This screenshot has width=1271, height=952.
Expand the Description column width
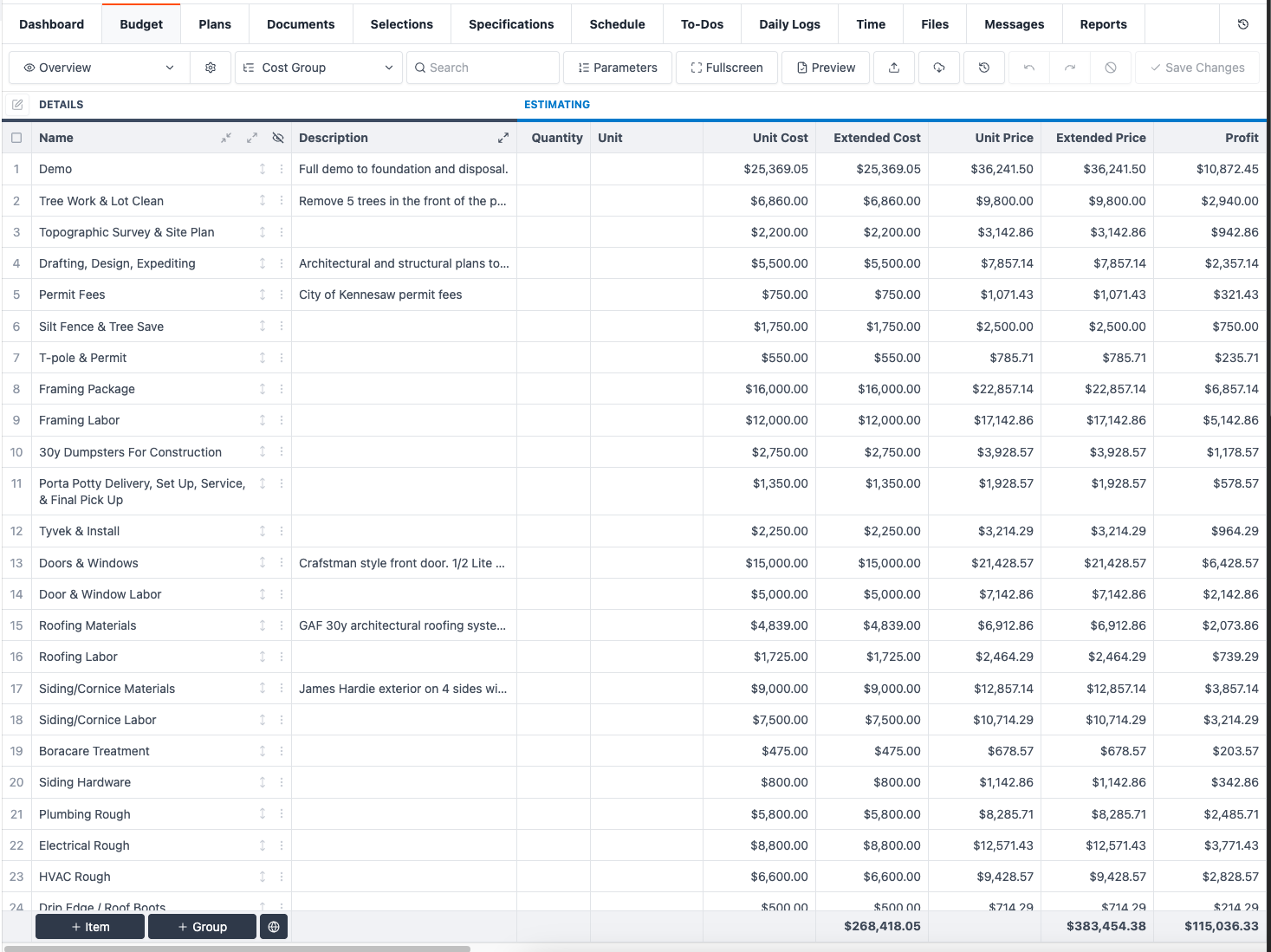pyautogui.click(x=503, y=138)
